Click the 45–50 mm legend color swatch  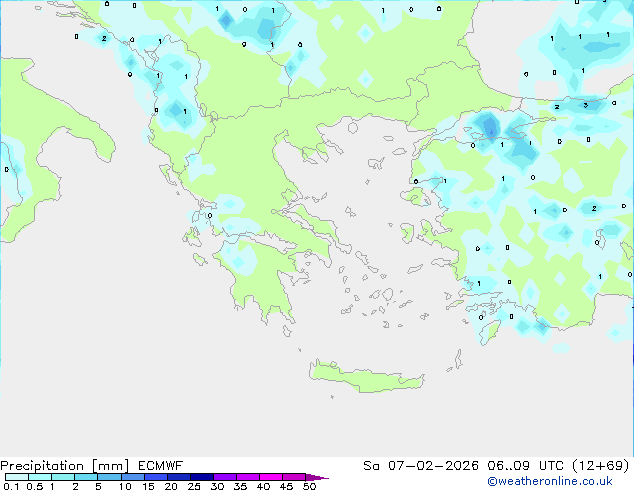coord(294,477)
